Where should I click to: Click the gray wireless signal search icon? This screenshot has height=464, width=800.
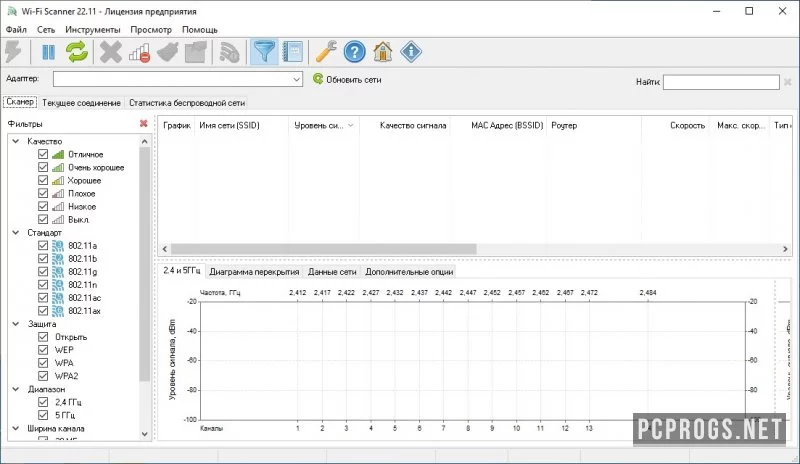coord(229,52)
